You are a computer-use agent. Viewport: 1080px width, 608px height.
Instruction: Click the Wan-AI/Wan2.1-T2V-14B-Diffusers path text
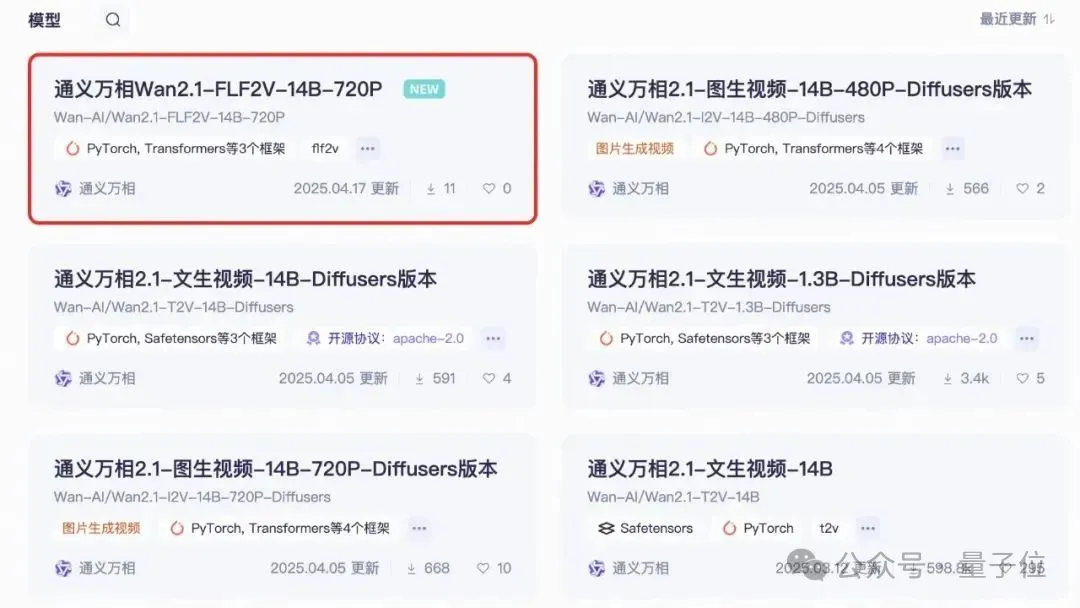(x=174, y=307)
